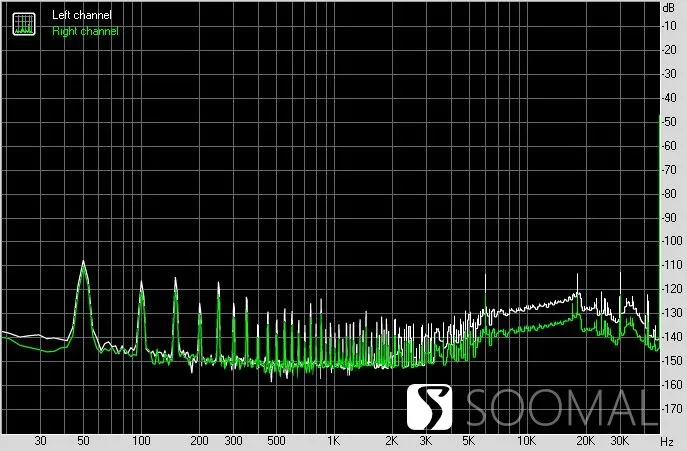Click the 20K frequency label
Image resolution: width=687 pixels, height=451 pixels.
[x=585, y=441]
